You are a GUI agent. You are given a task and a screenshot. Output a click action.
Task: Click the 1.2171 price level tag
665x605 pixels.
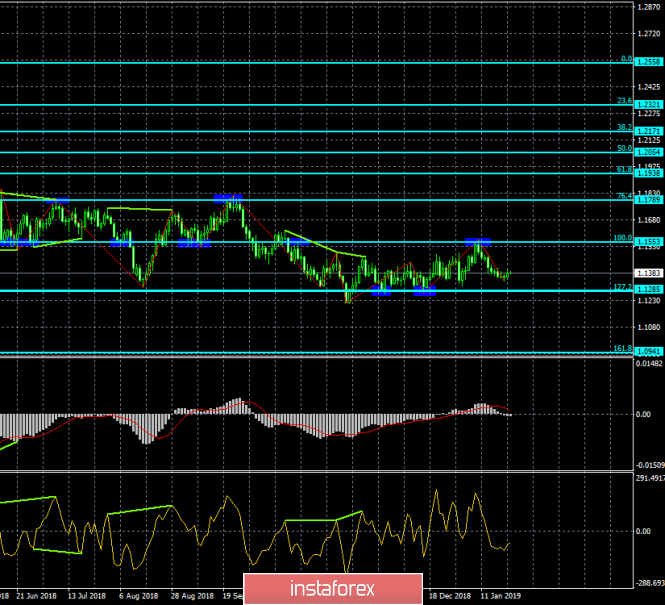point(648,131)
